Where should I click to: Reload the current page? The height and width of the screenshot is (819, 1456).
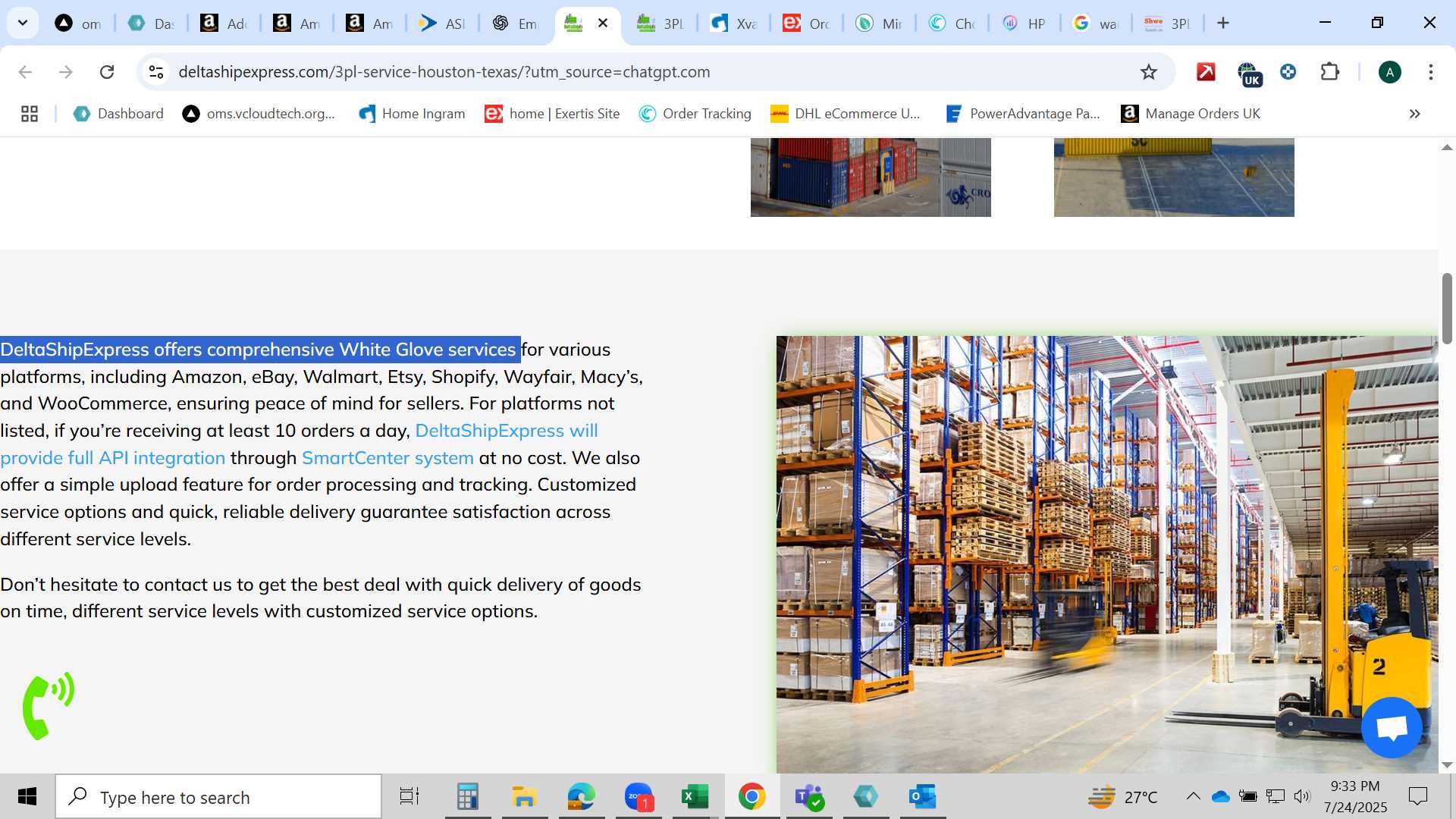click(107, 72)
